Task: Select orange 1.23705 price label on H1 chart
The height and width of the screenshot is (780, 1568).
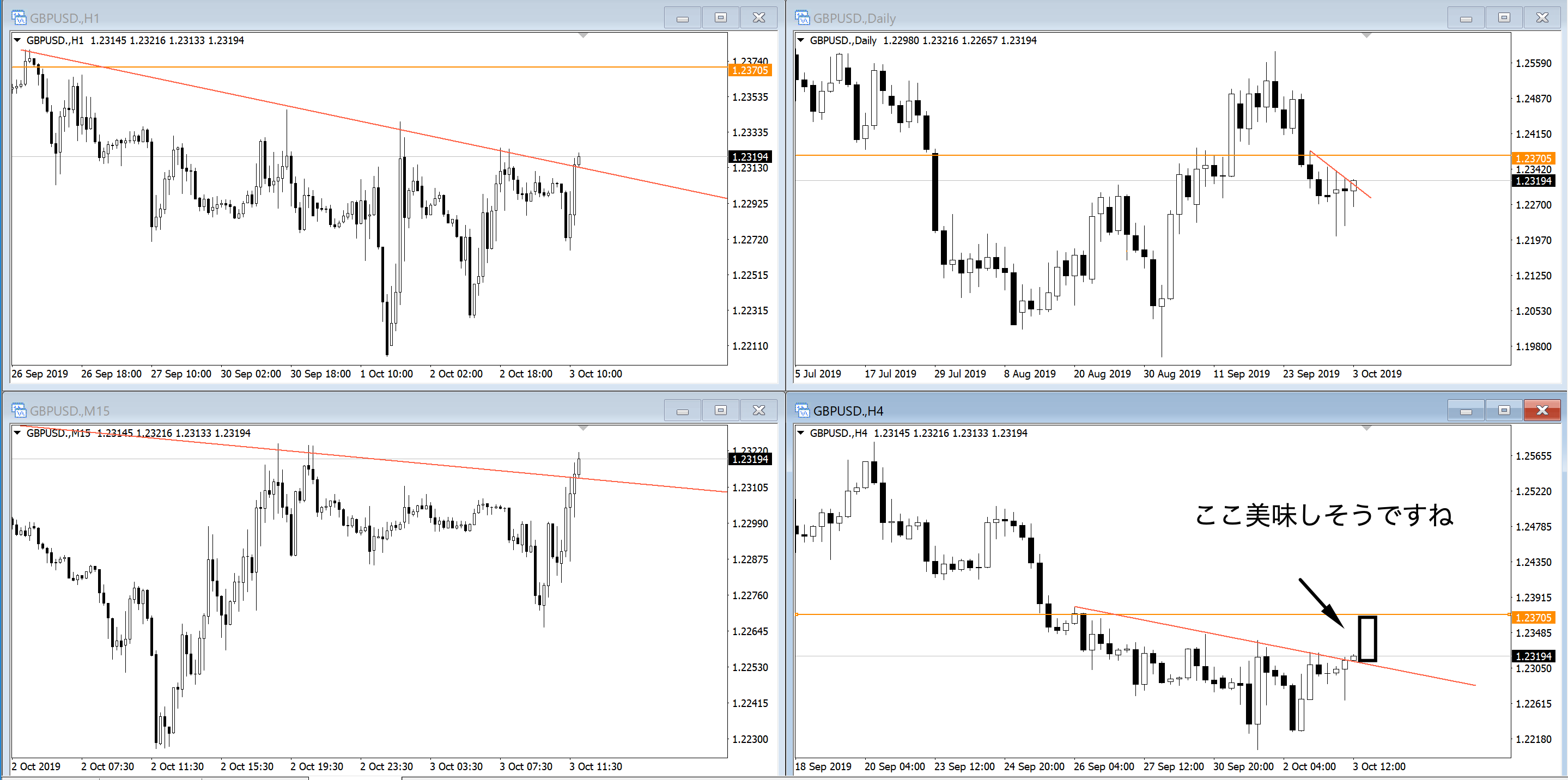Action: (x=749, y=71)
